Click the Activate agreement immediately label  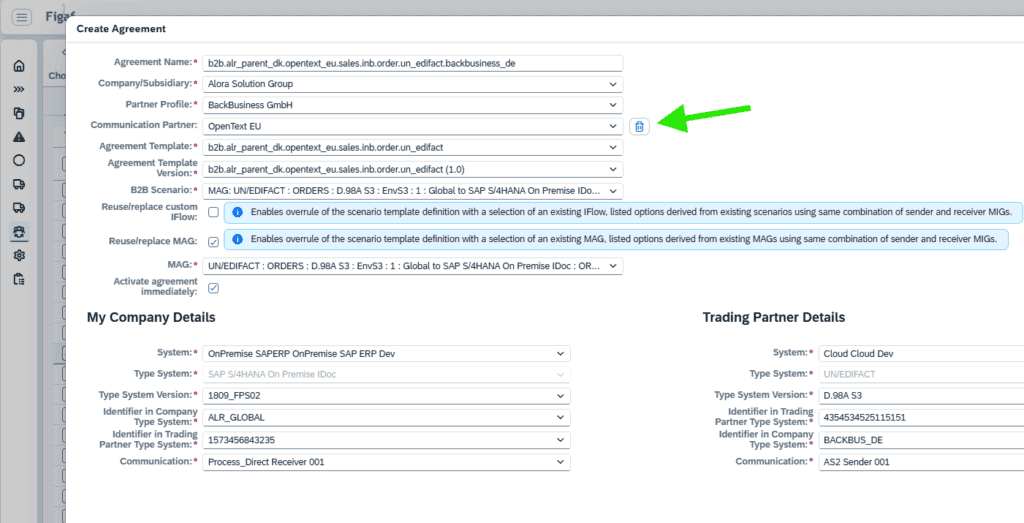click(x=155, y=286)
